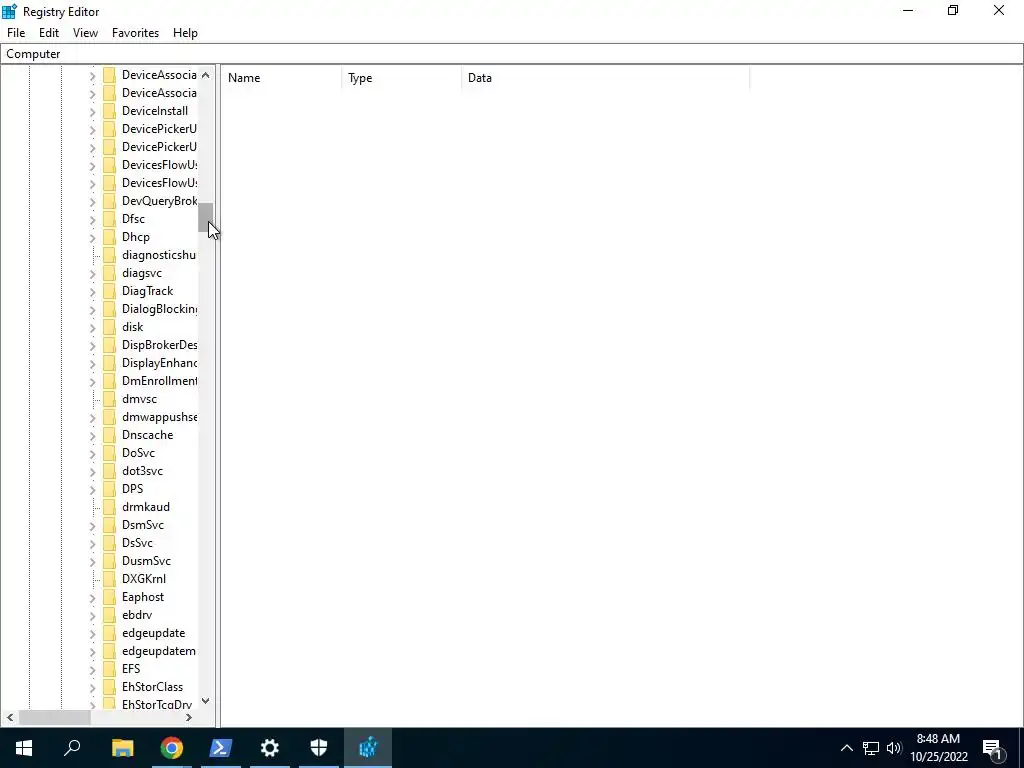Open the Windows Start menu
Image resolution: width=1024 pixels, height=768 pixels.
click(x=24, y=748)
